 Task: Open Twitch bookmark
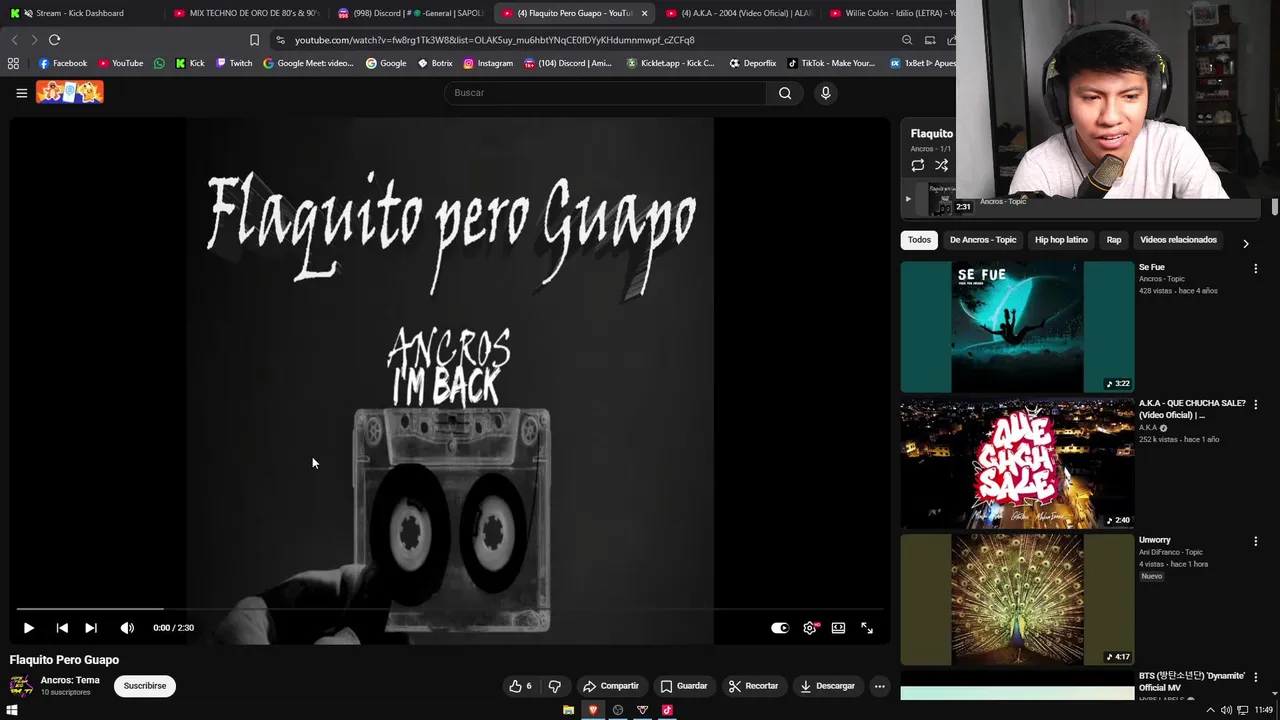pyautogui.click(x=235, y=63)
